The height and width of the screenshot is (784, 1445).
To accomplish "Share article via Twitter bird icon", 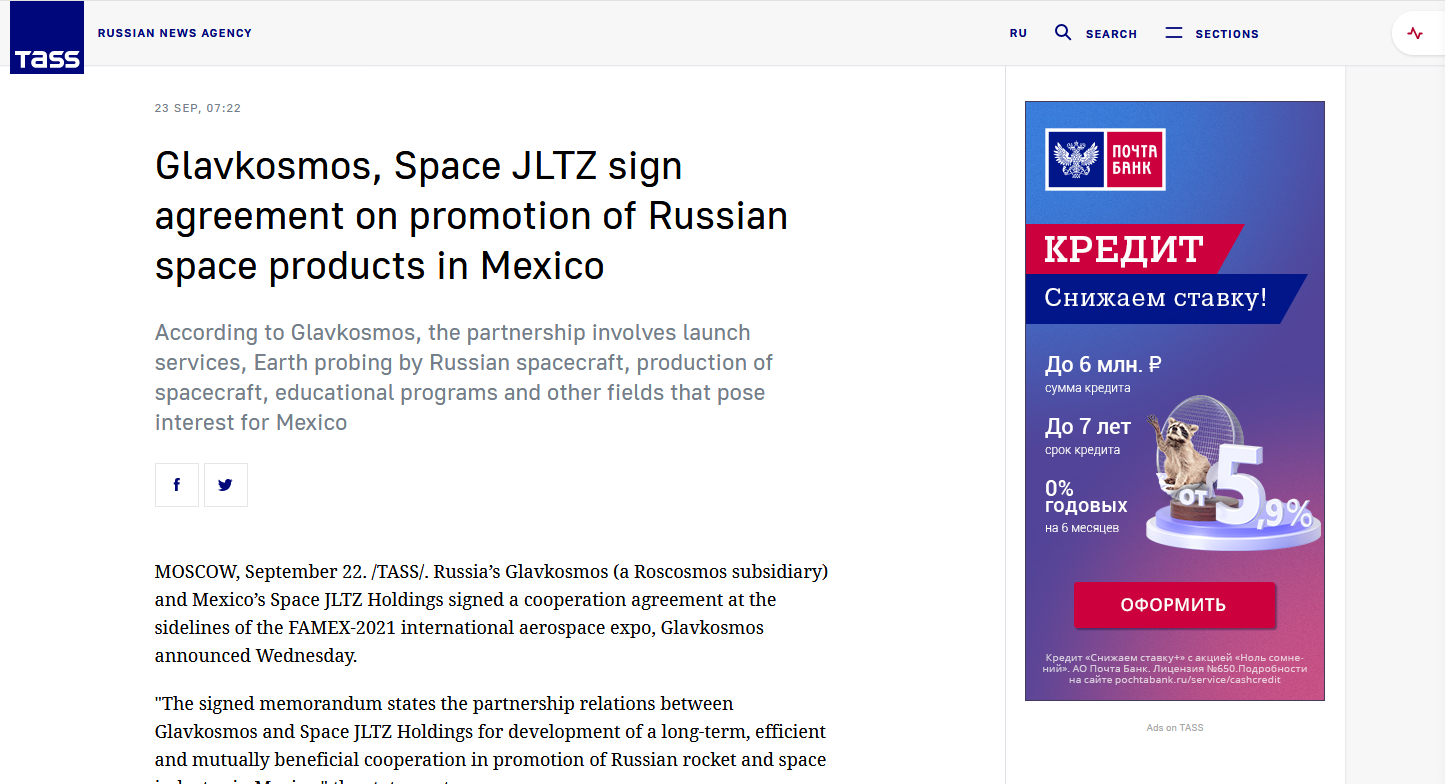I will 226,485.
